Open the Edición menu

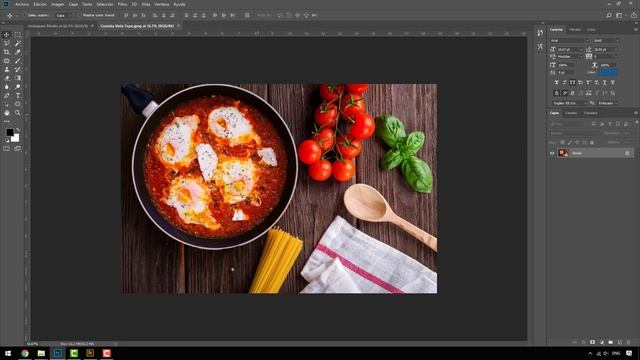coord(40,4)
